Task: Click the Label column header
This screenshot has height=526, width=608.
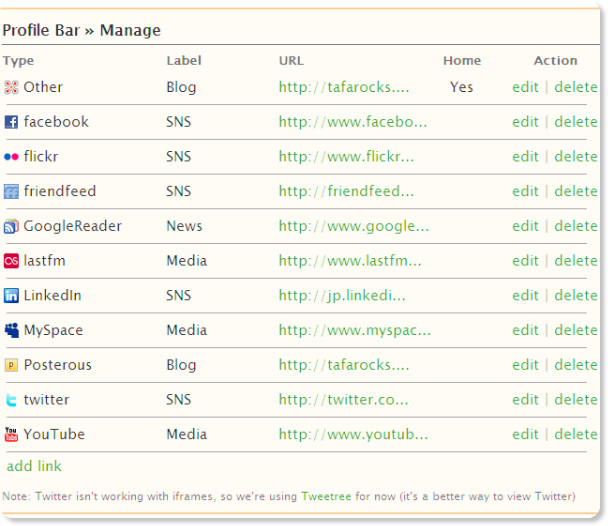Action: pyautogui.click(x=184, y=61)
